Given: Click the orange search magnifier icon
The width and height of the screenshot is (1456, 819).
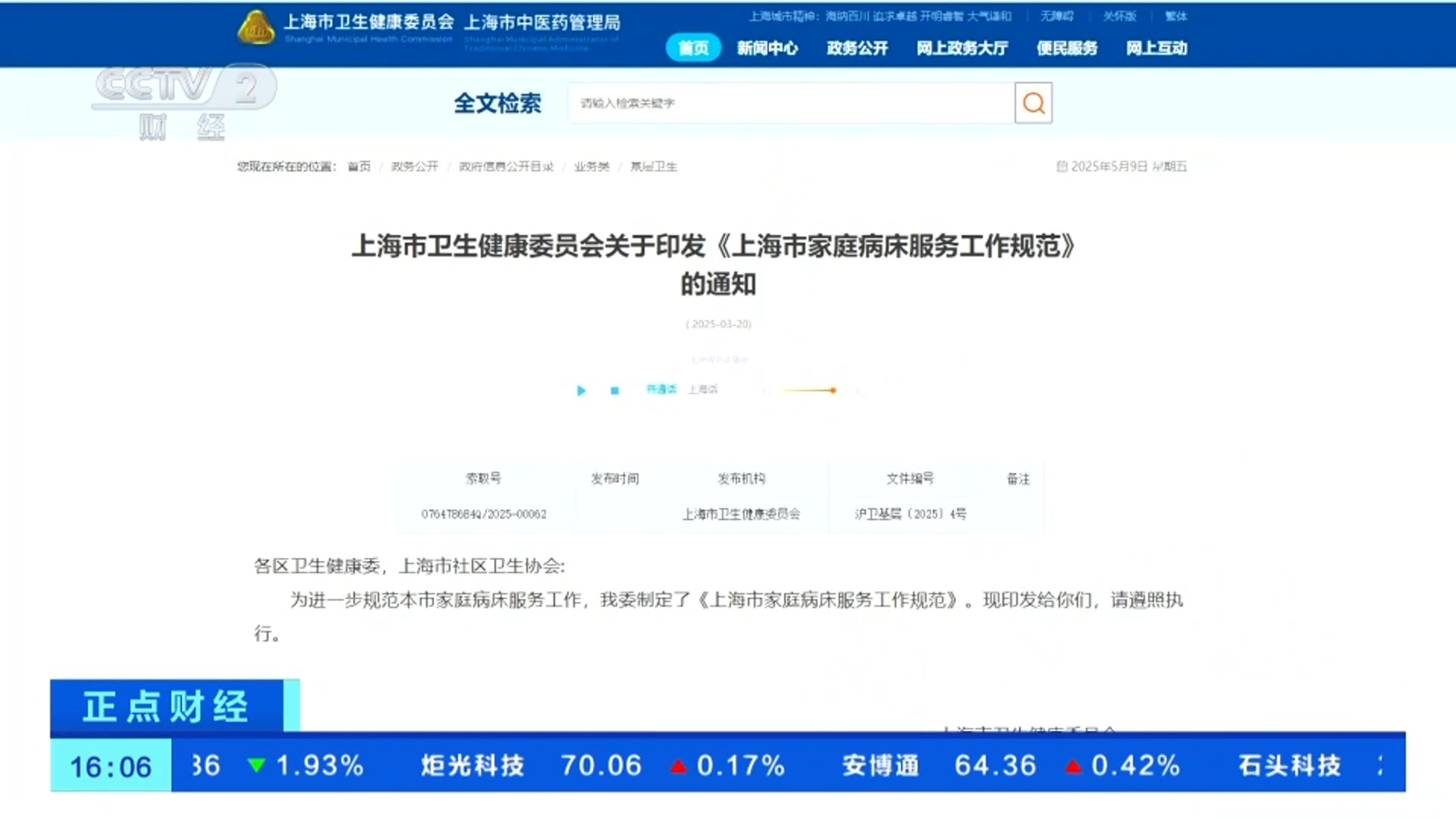Looking at the screenshot, I should coord(1033,103).
